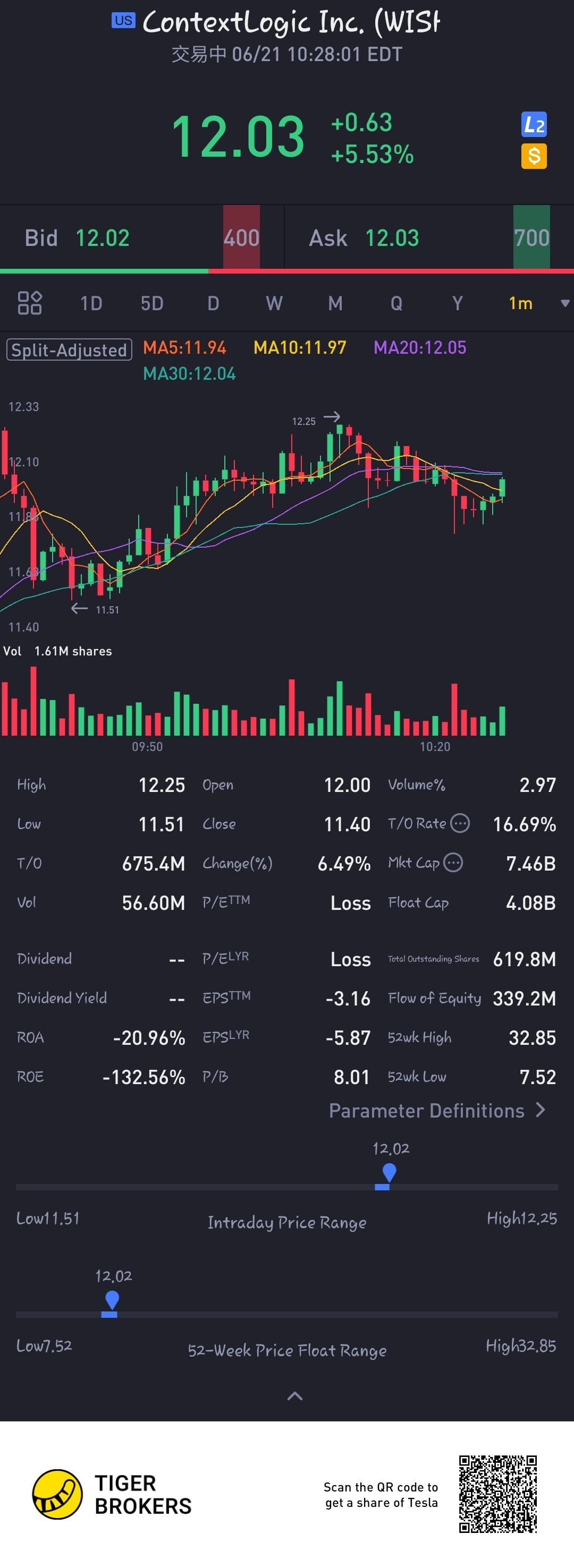Screen dimensions: 574x1568
Task: Expand the 1m interval dropdown arrow
Action: coord(564,303)
